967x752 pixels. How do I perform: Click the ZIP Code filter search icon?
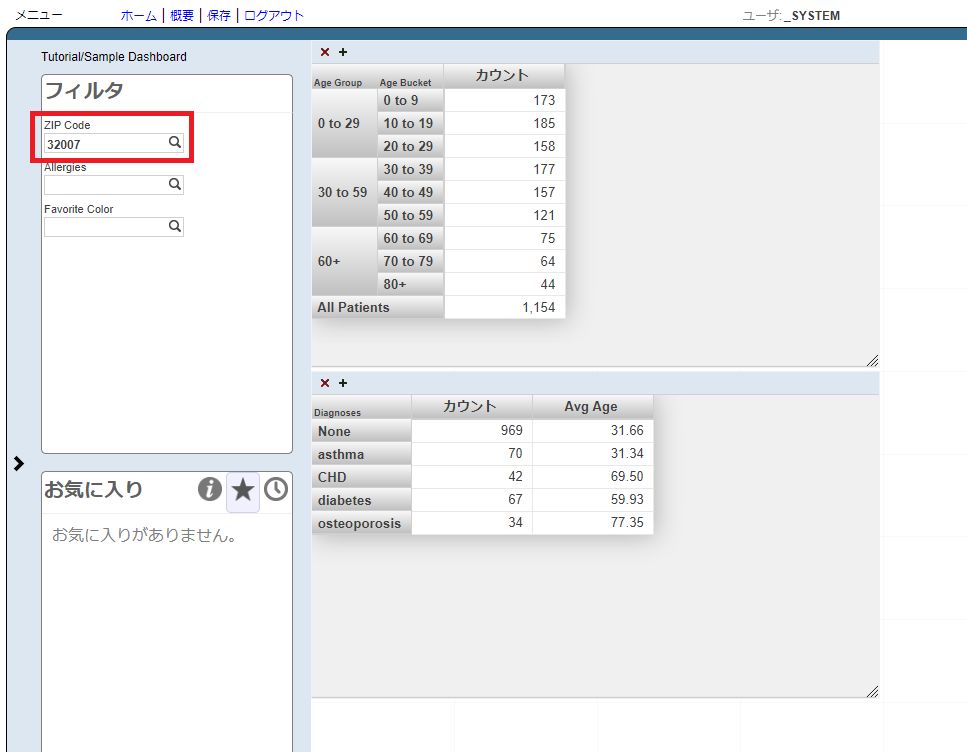tap(174, 143)
